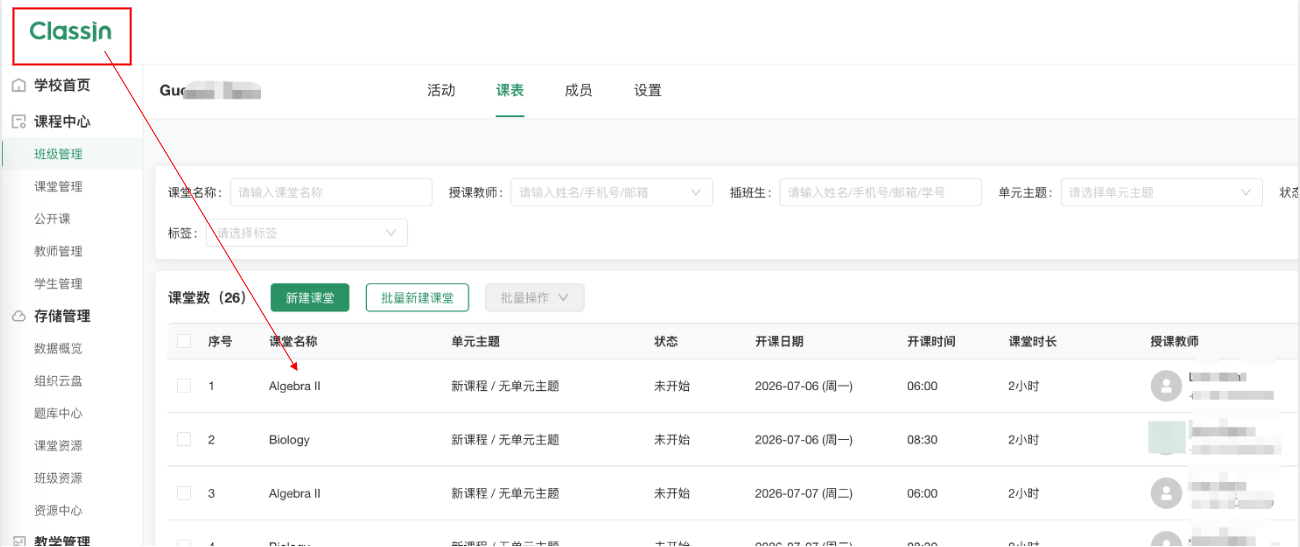Screen dimensions: 1300x547
Task: Click 新课程 / 无单元主题 in row 2
Action: point(505,440)
